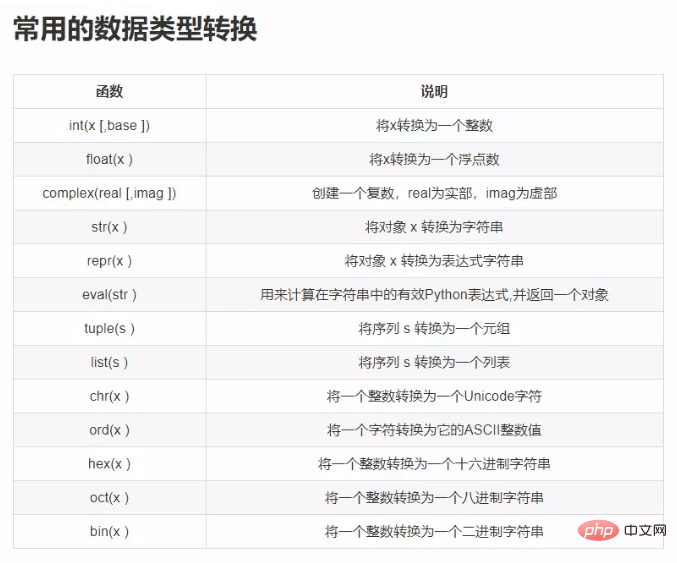Click the text 将对象 x 转换为字符串
This screenshot has width=677, height=563.
point(434,227)
